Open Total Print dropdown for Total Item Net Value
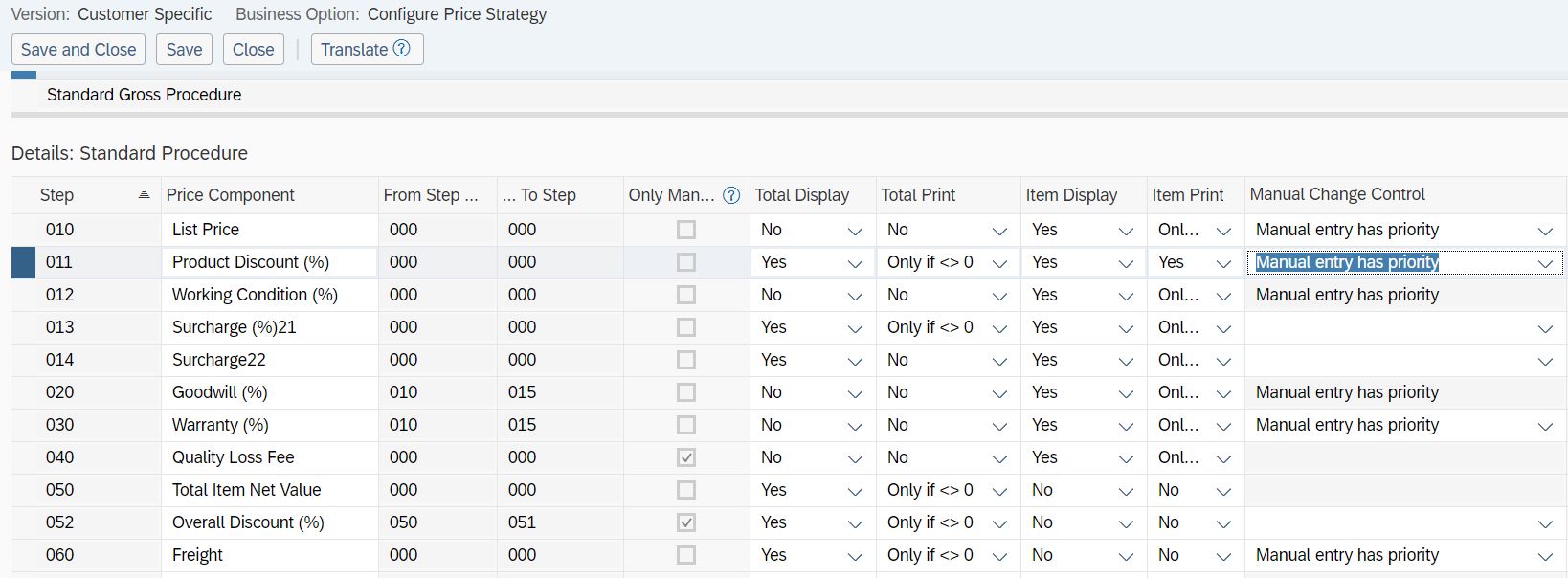This screenshot has height=578, width=1568. tap(999, 491)
